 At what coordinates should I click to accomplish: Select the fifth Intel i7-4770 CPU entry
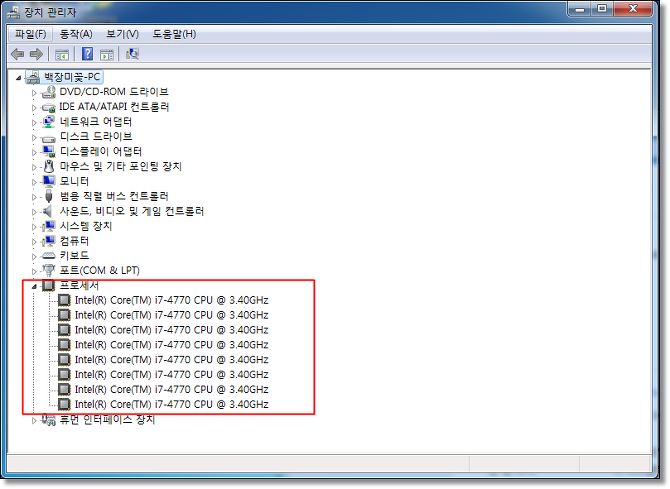pyautogui.click(x=171, y=360)
